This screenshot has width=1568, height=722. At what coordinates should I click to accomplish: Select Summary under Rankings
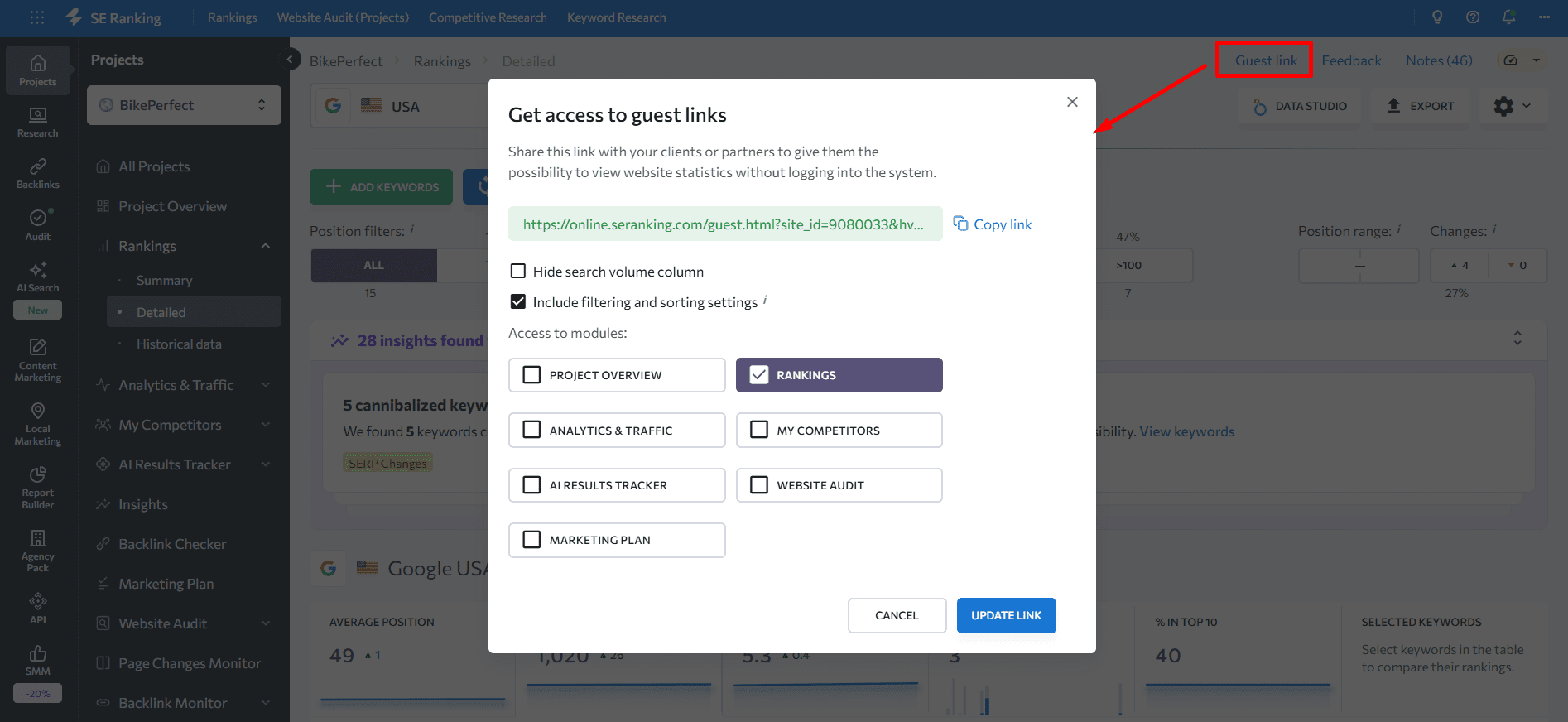pyautogui.click(x=164, y=281)
